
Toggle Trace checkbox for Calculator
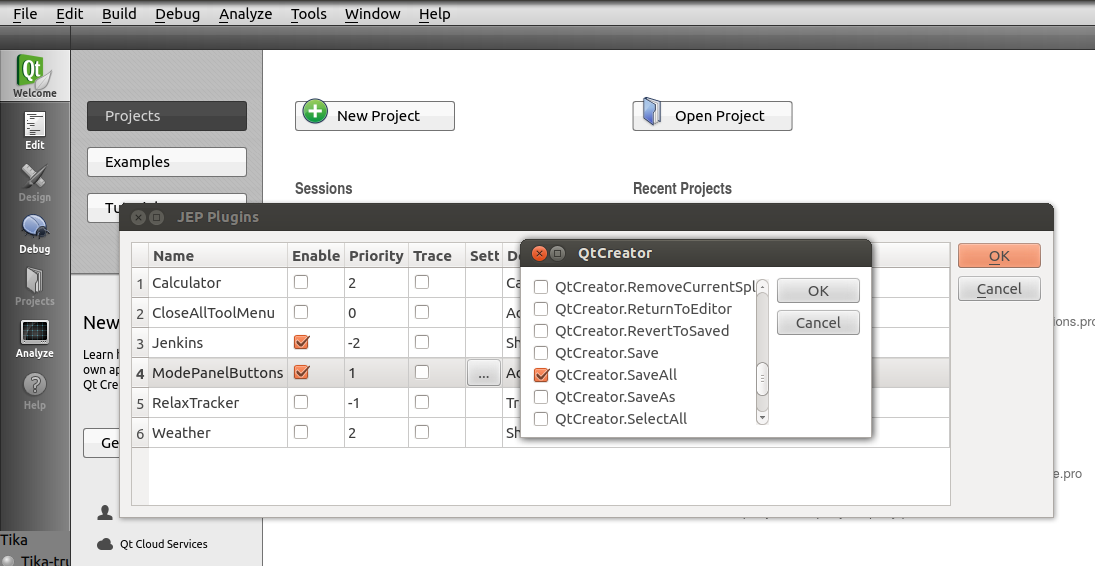(x=422, y=282)
